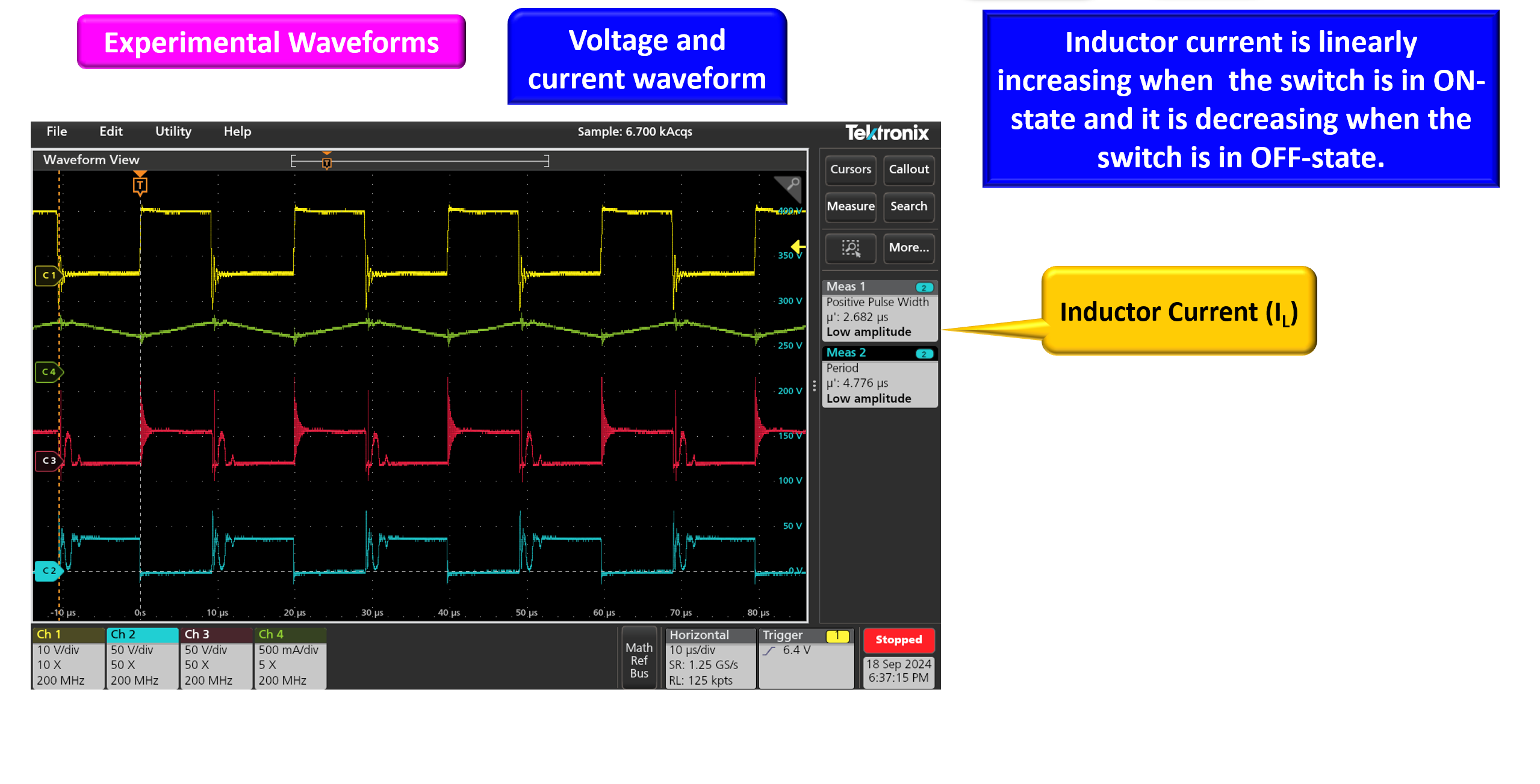Screen dimensions: 1540x784
Task: Expand the Meas 2 Period badge
Action: pyautogui.click(x=879, y=376)
